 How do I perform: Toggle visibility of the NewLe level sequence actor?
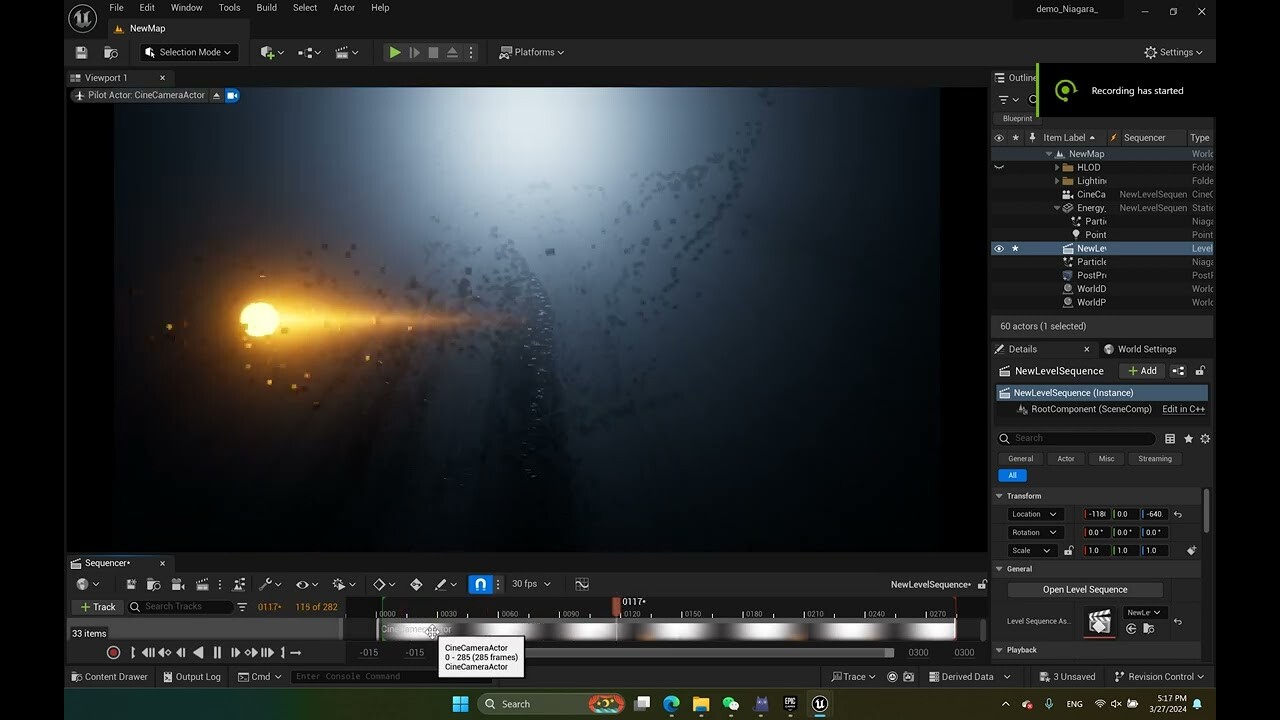click(x=999, y=249)
